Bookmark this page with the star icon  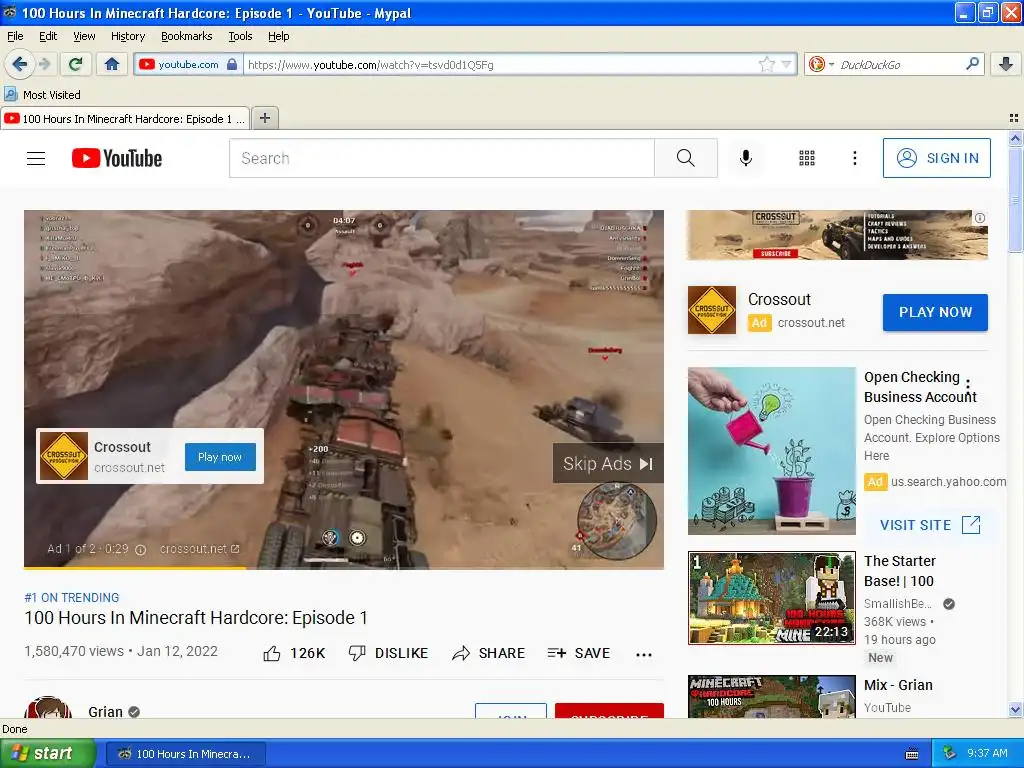tap(767, 64)
